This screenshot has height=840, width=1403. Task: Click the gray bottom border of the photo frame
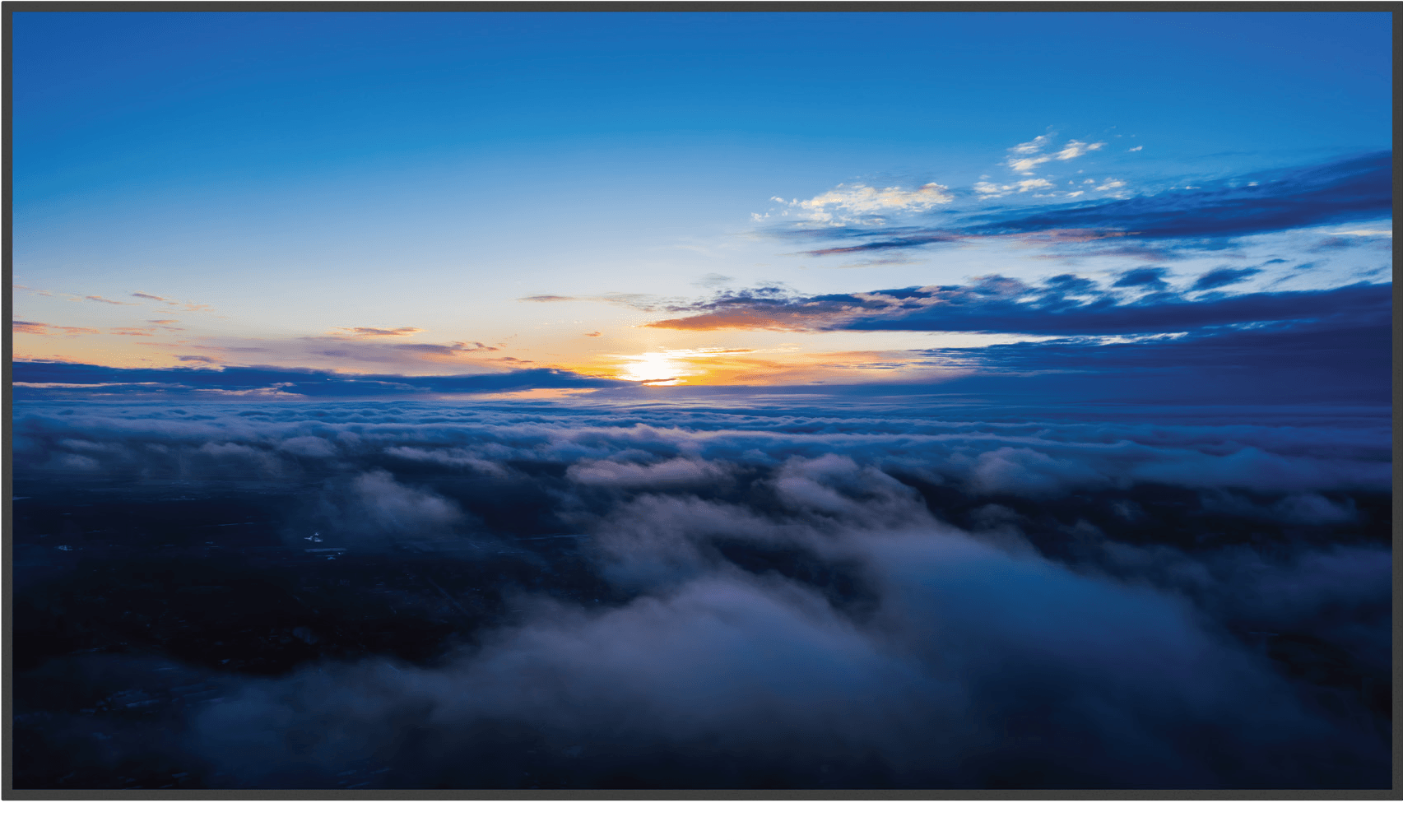click(701, 796)
